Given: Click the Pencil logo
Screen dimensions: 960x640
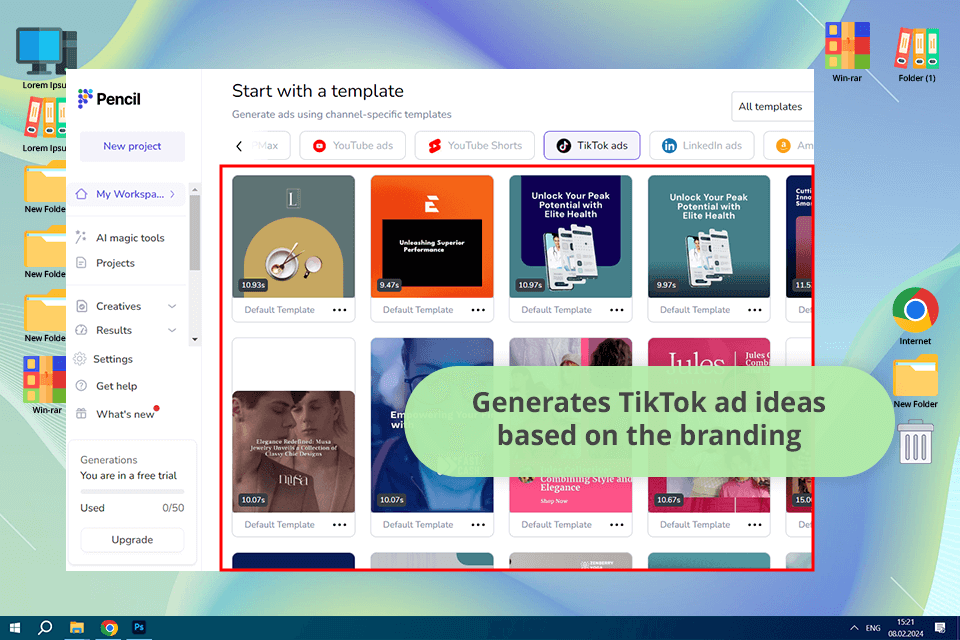Looking at the screenshot, I should point(110,99).
